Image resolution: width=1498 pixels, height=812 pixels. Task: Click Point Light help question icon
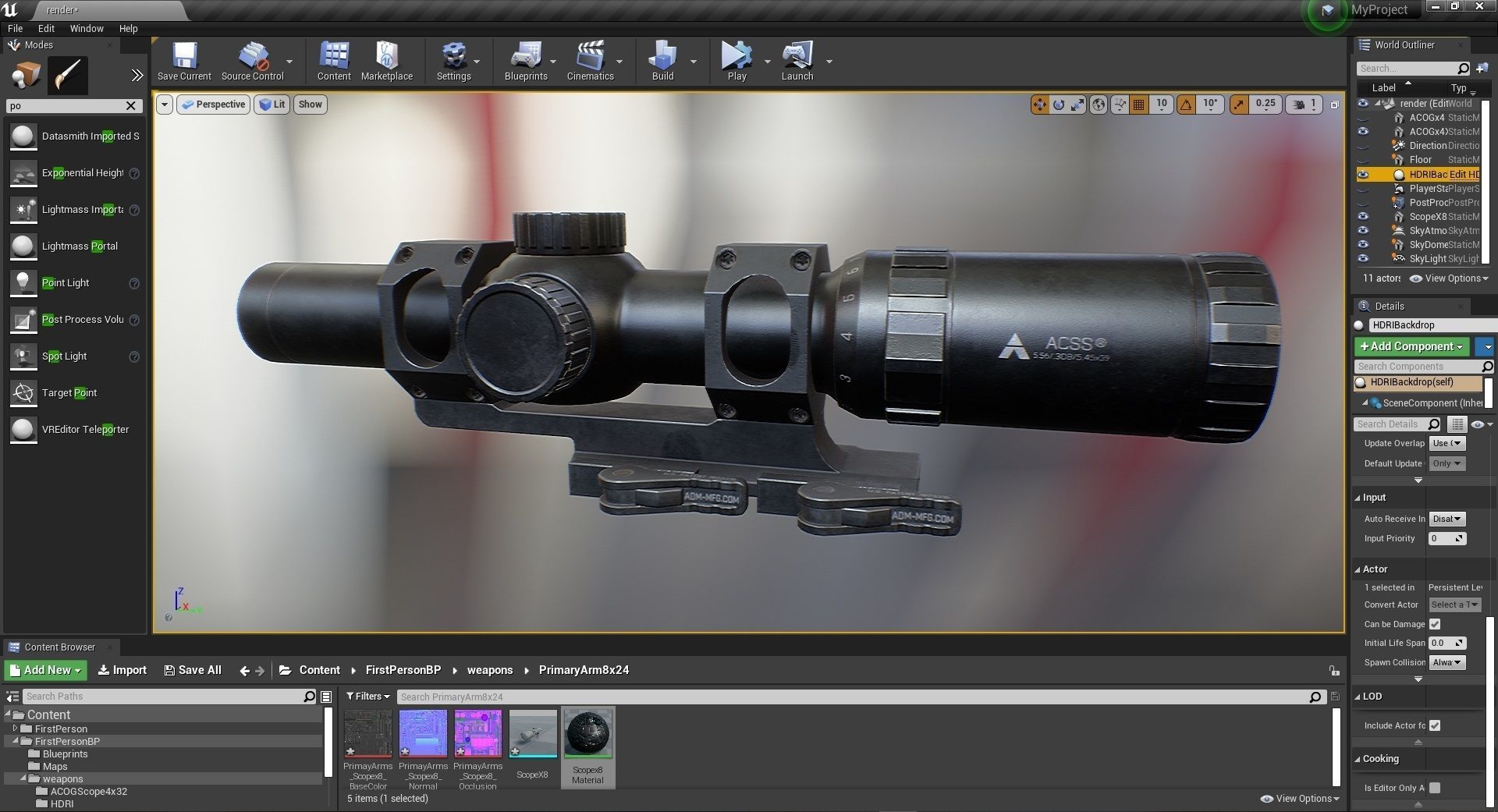point(134,283)
